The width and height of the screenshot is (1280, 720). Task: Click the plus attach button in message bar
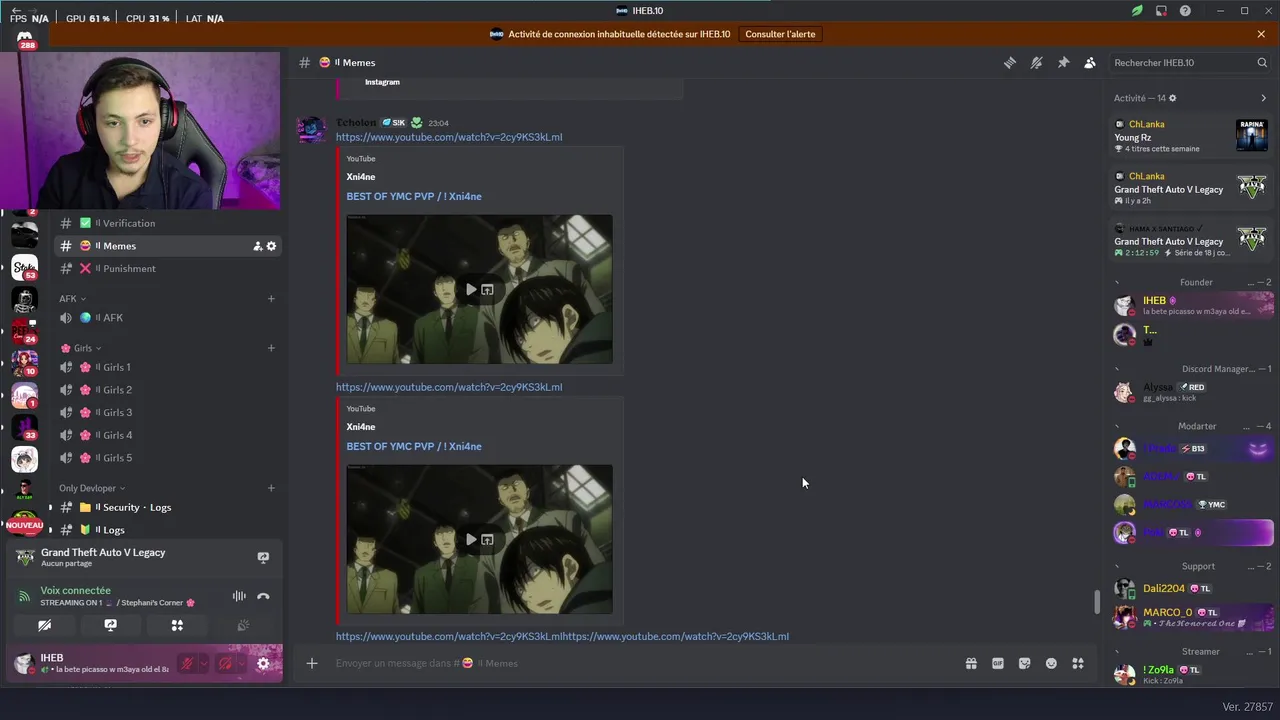312,663
